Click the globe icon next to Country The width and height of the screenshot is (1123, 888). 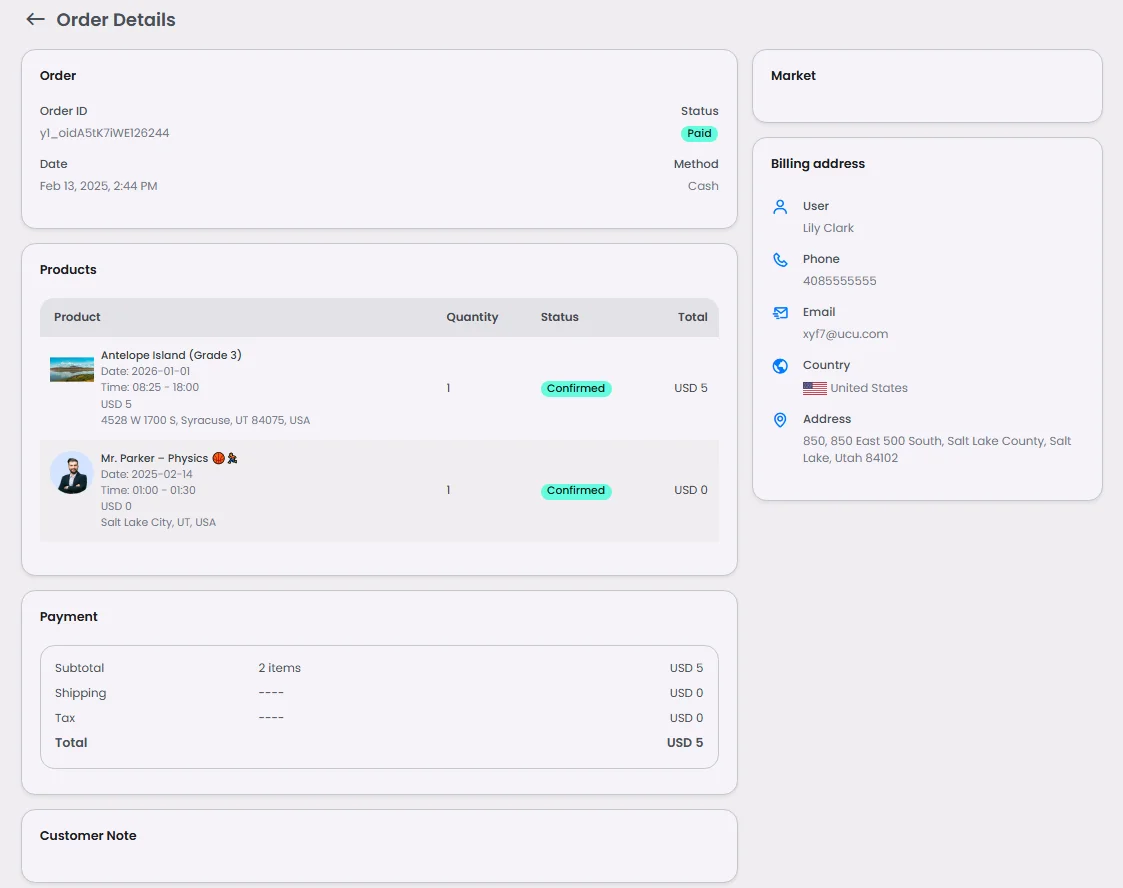click(780, 366)
